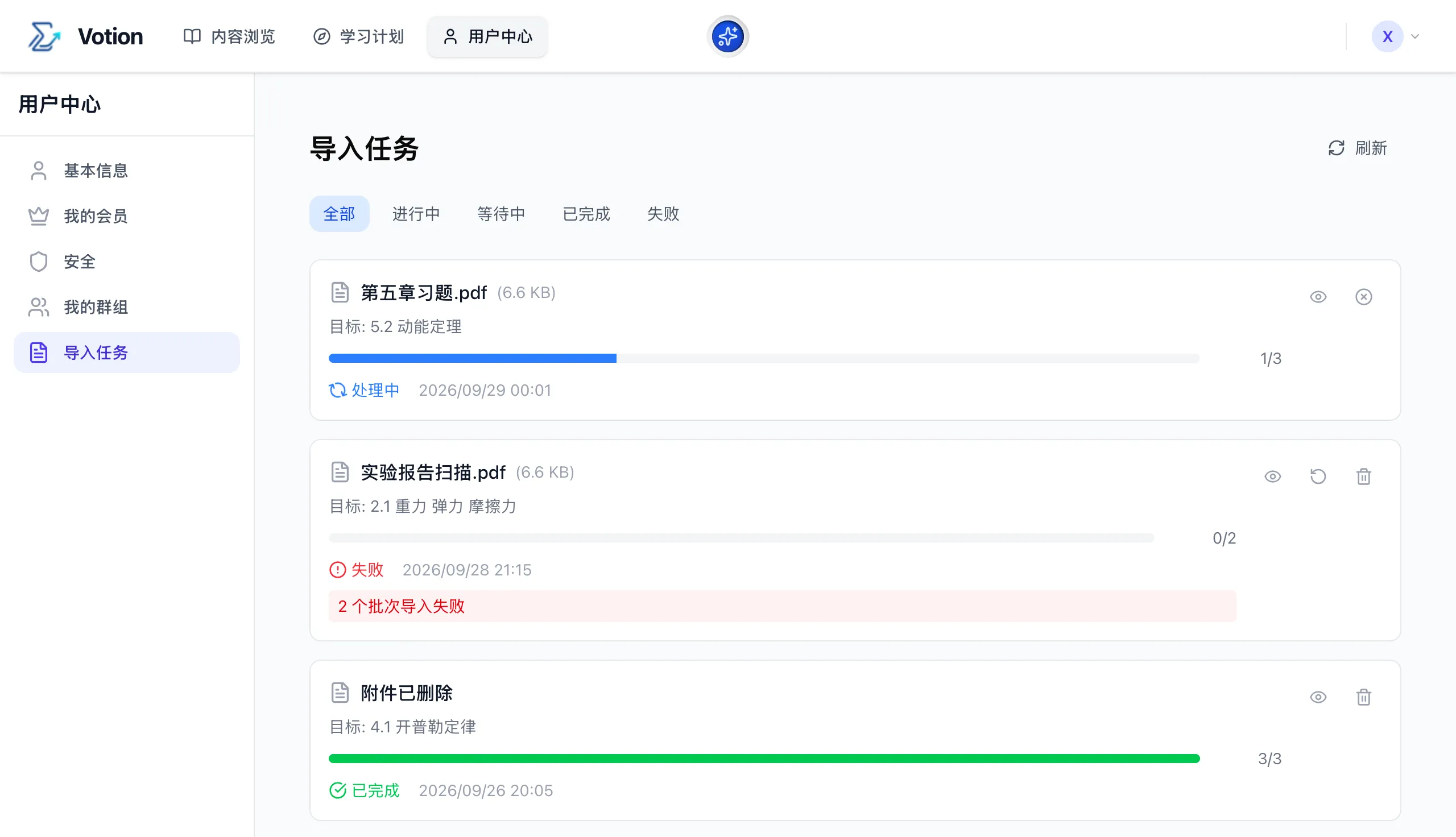
Task: Click the 刷新 refresh button
Action: tap(1357, 148)
